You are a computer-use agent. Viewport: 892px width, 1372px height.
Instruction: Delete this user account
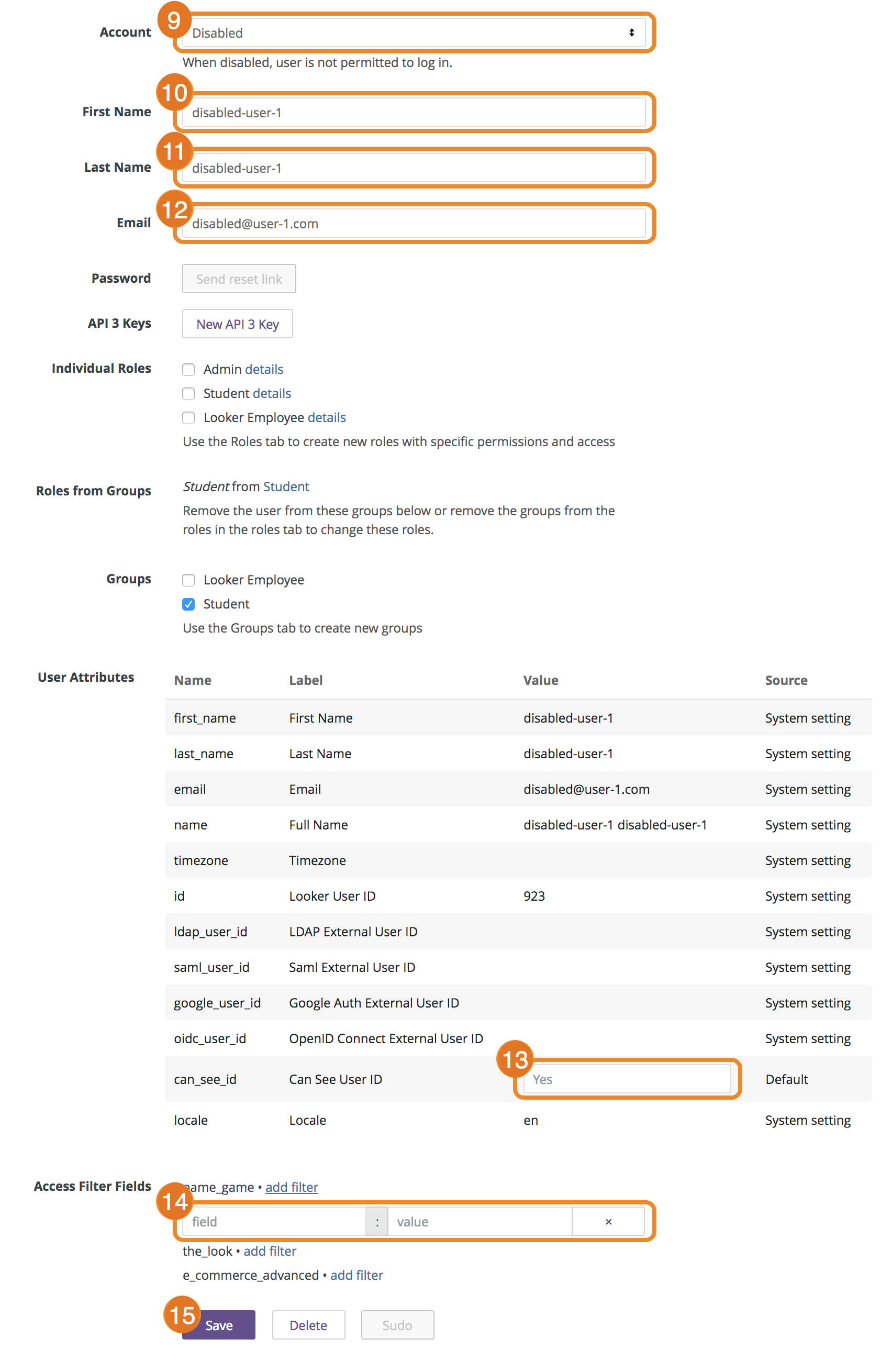pos(308,1325)
